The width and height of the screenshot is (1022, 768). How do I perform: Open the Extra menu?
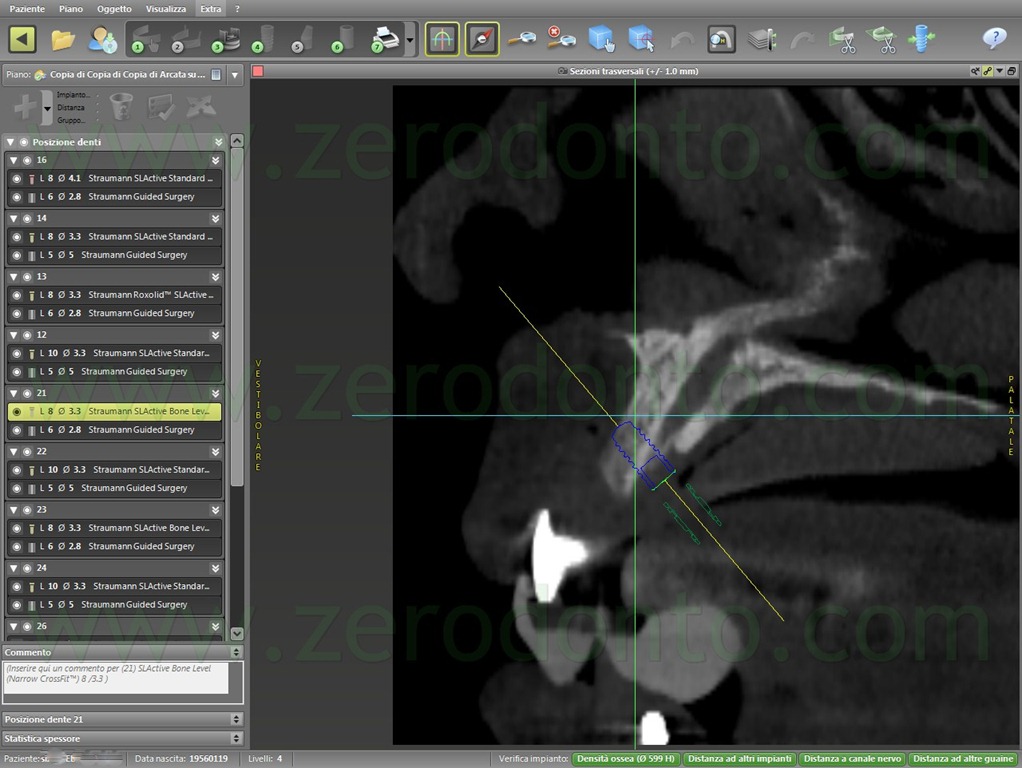211,9
